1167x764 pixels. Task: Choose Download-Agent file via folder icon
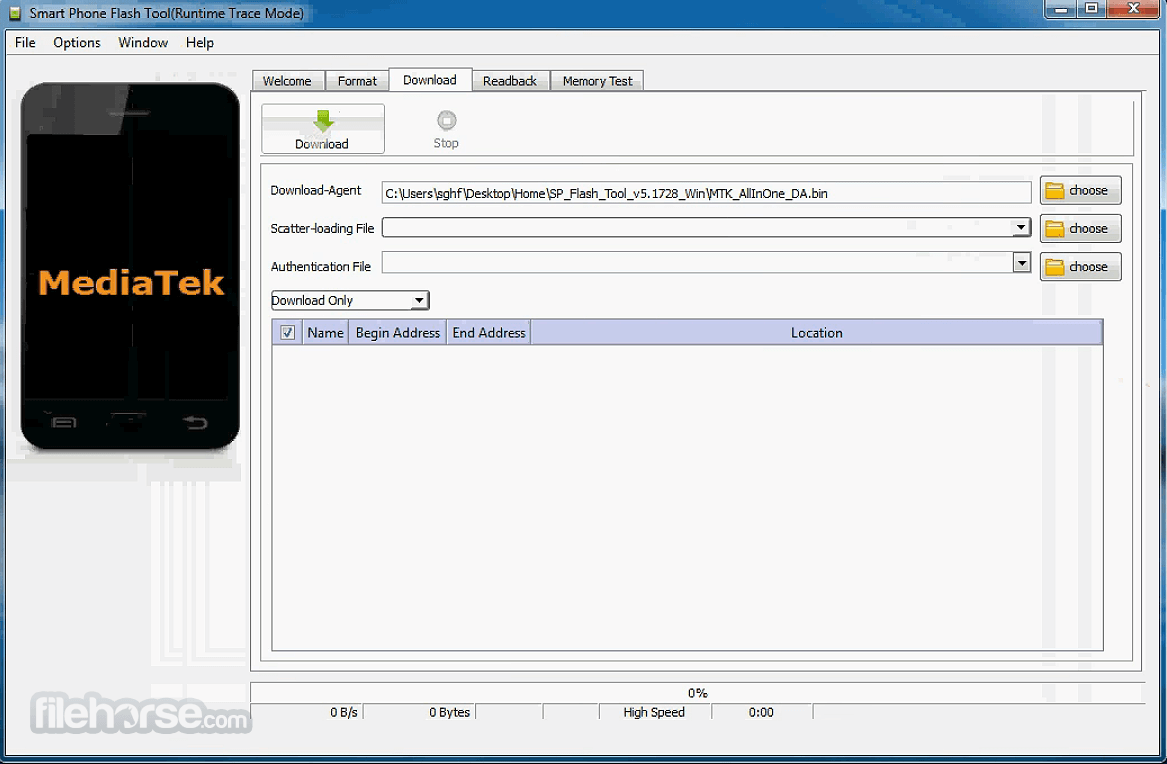point(1054,191)
